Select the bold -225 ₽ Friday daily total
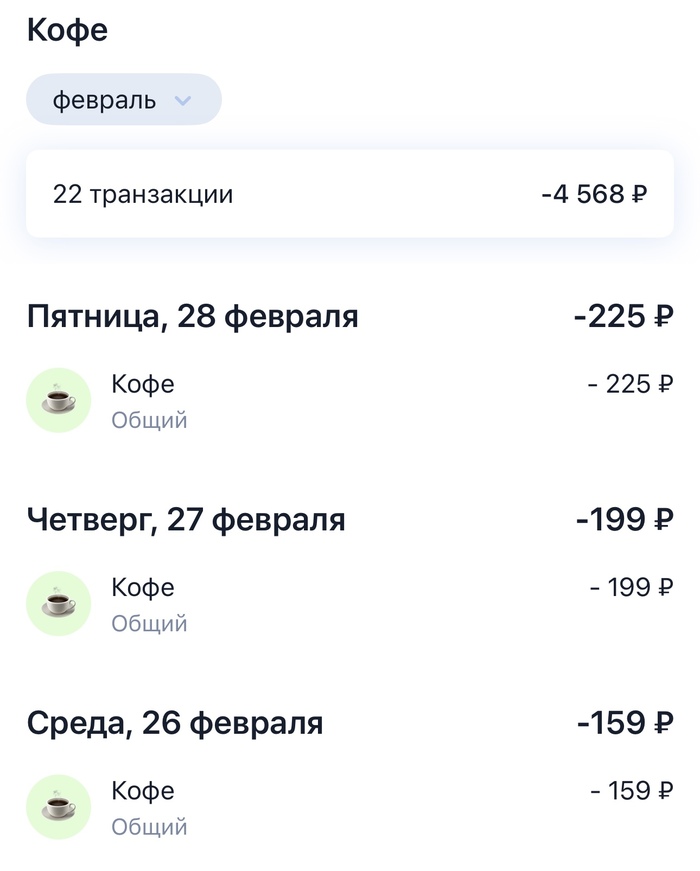Image resolution: width=700 pixels, height=871 pixels. [623, 317]
